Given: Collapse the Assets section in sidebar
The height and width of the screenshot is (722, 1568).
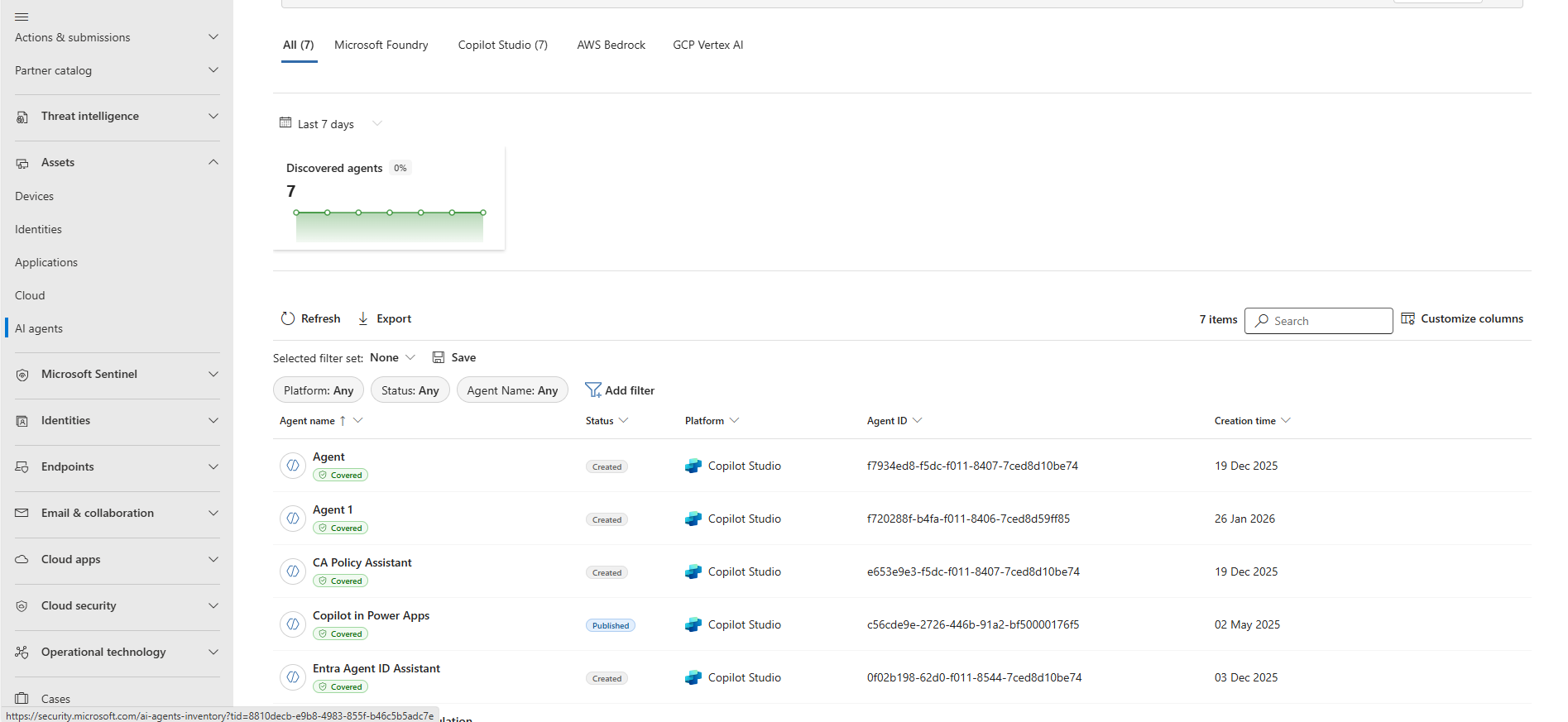Looking at the screenshot, I should 213,162.
